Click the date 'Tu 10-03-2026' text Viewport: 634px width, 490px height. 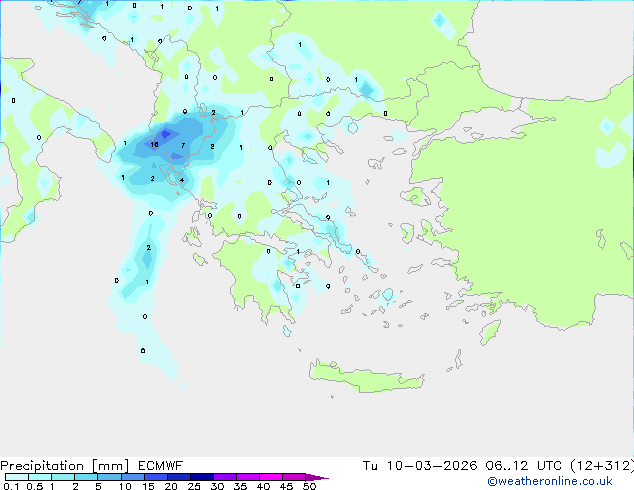(x=420, y=466)
